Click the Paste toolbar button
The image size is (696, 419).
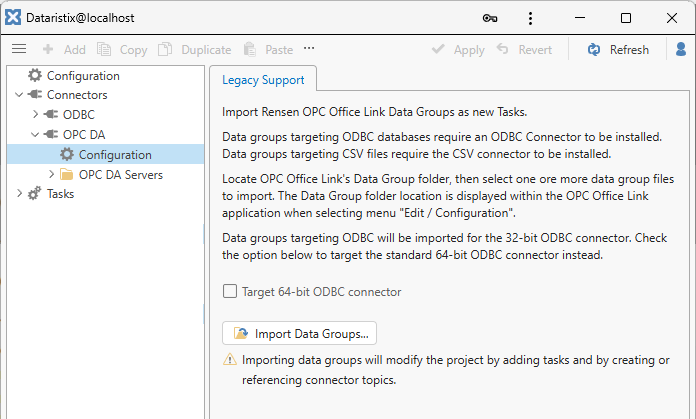coord(268,49)
